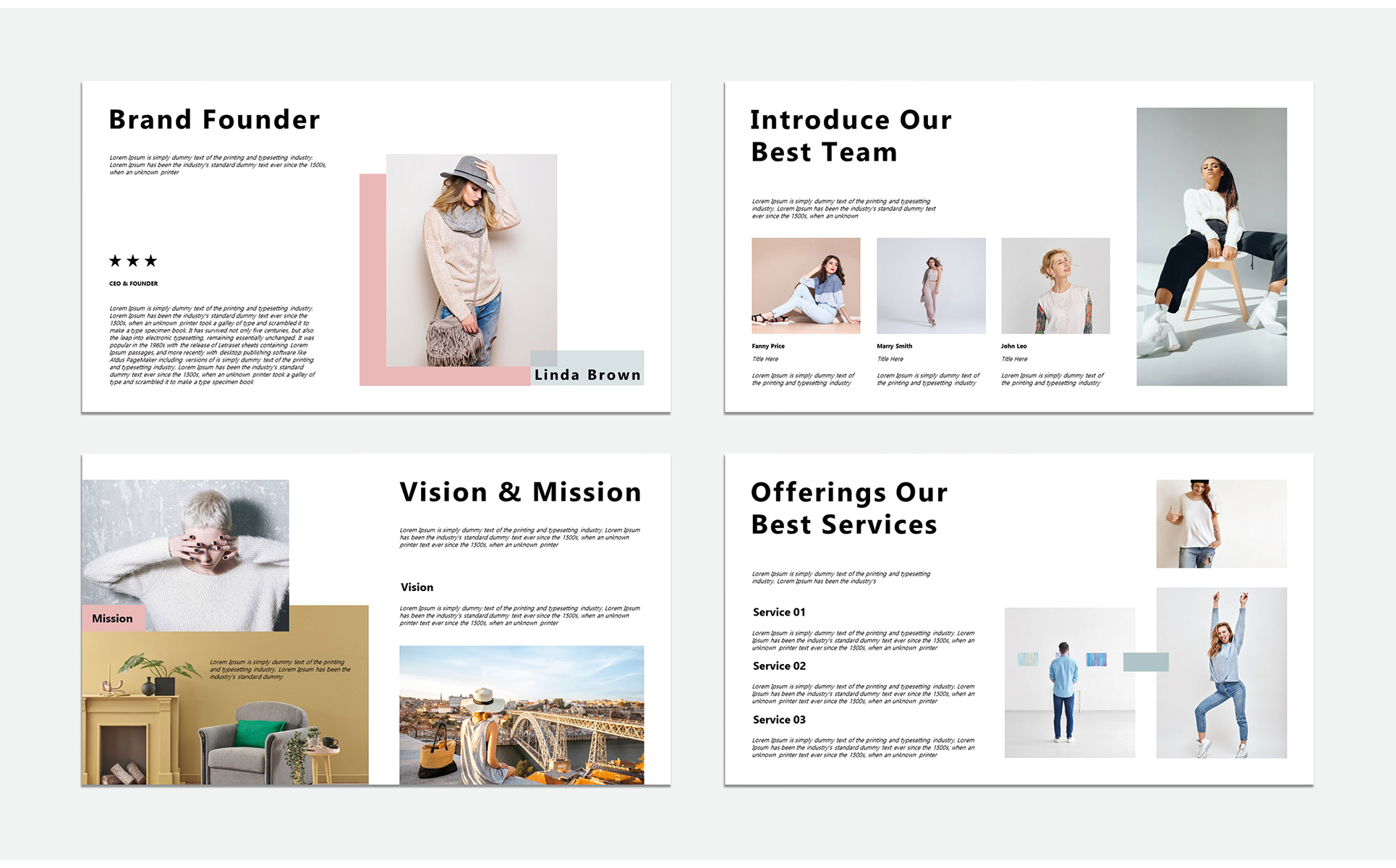Select the woman seated on chair photo
This screenshot has width=1396, height=868.
[x=1212, y=246]
